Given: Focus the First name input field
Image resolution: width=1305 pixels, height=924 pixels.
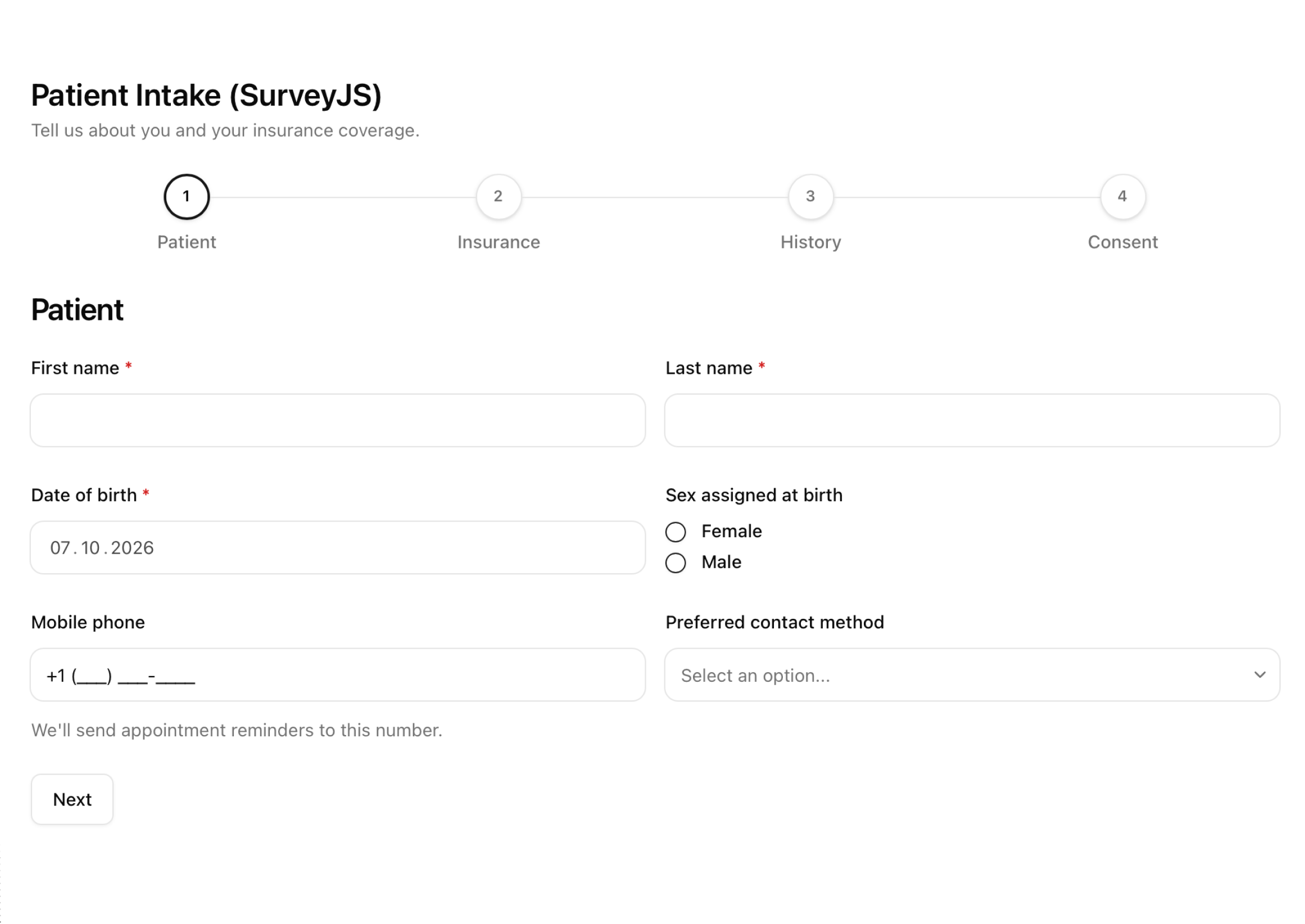Looking at the screenshot, I should (337, 420).
